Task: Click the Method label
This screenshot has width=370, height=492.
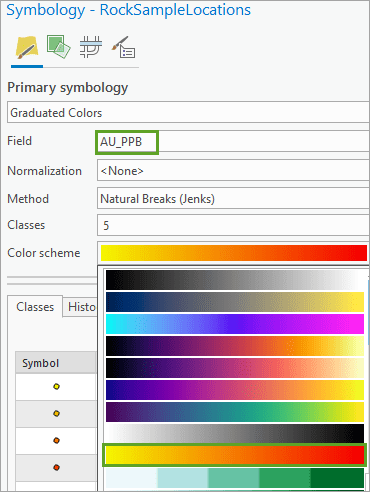Action: [28, 199]
